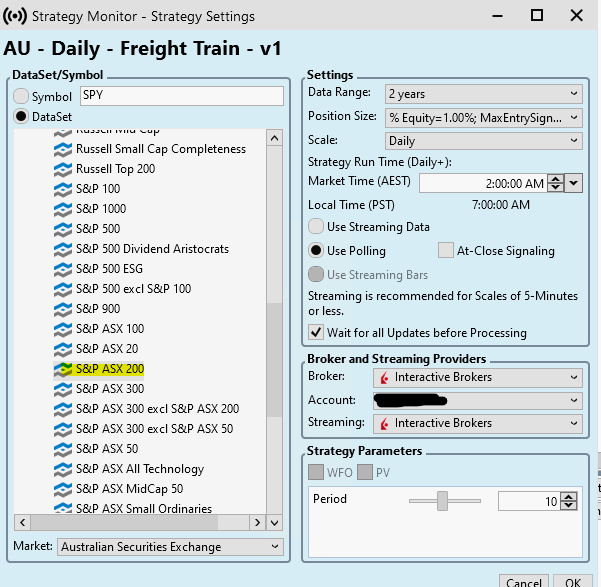This screenshot has width=601, height=587.
Task: Select S&P 500 Dividend Aristocrats dataset
Action: [152, 249]
